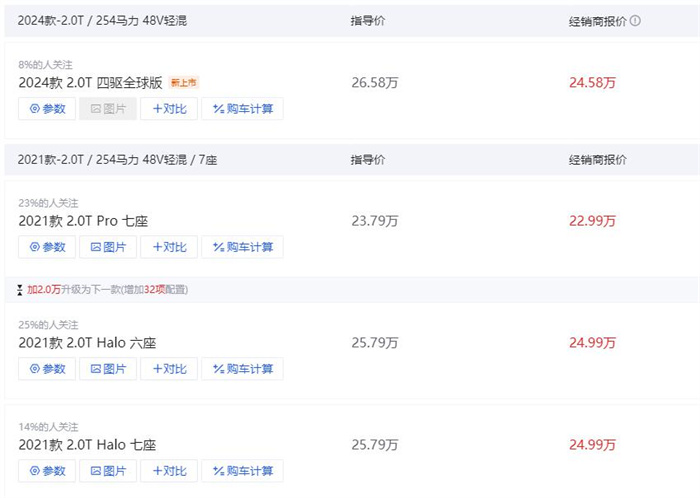View 图片 of 2021款 Pro 七座
This screenshot has width=700, height=498.
108,247
